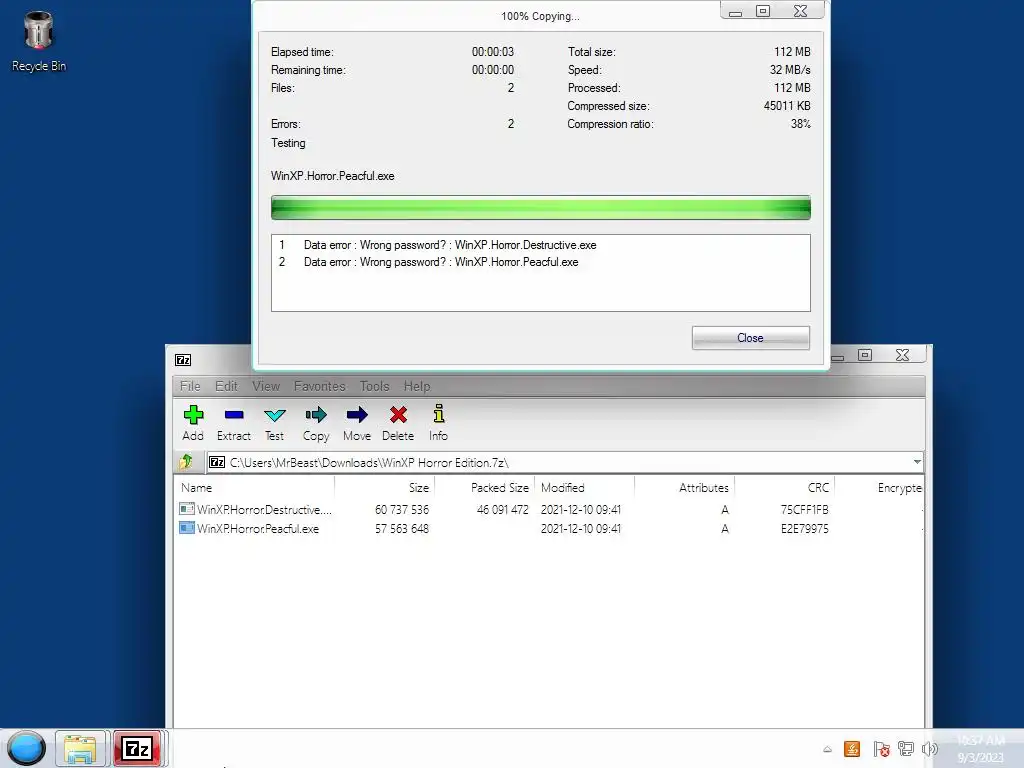1024x768 pixels.
Task: Click the network tray icon
Action: 905,749
